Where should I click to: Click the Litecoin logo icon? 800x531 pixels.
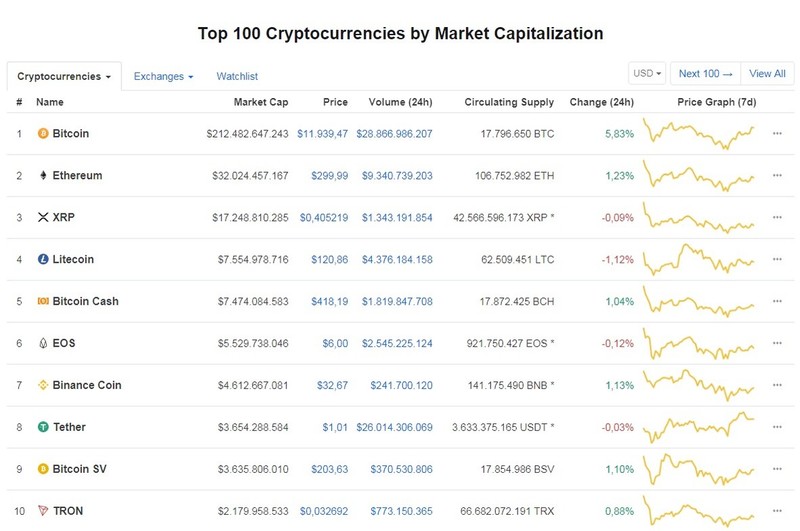point(43,259)
